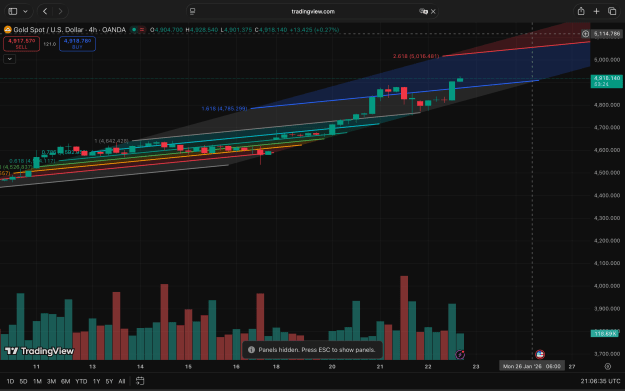Screen dimensions: 625x391
Task: Click the page settings icon in address bar
Action: 193,11
